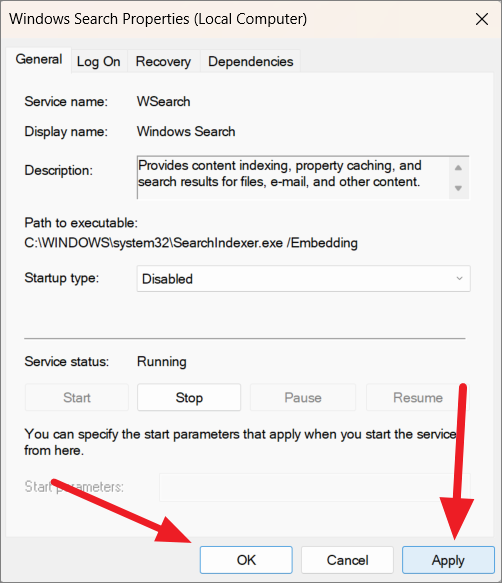Cancel the service property changes
502x583 pixels.
(347, 560)
